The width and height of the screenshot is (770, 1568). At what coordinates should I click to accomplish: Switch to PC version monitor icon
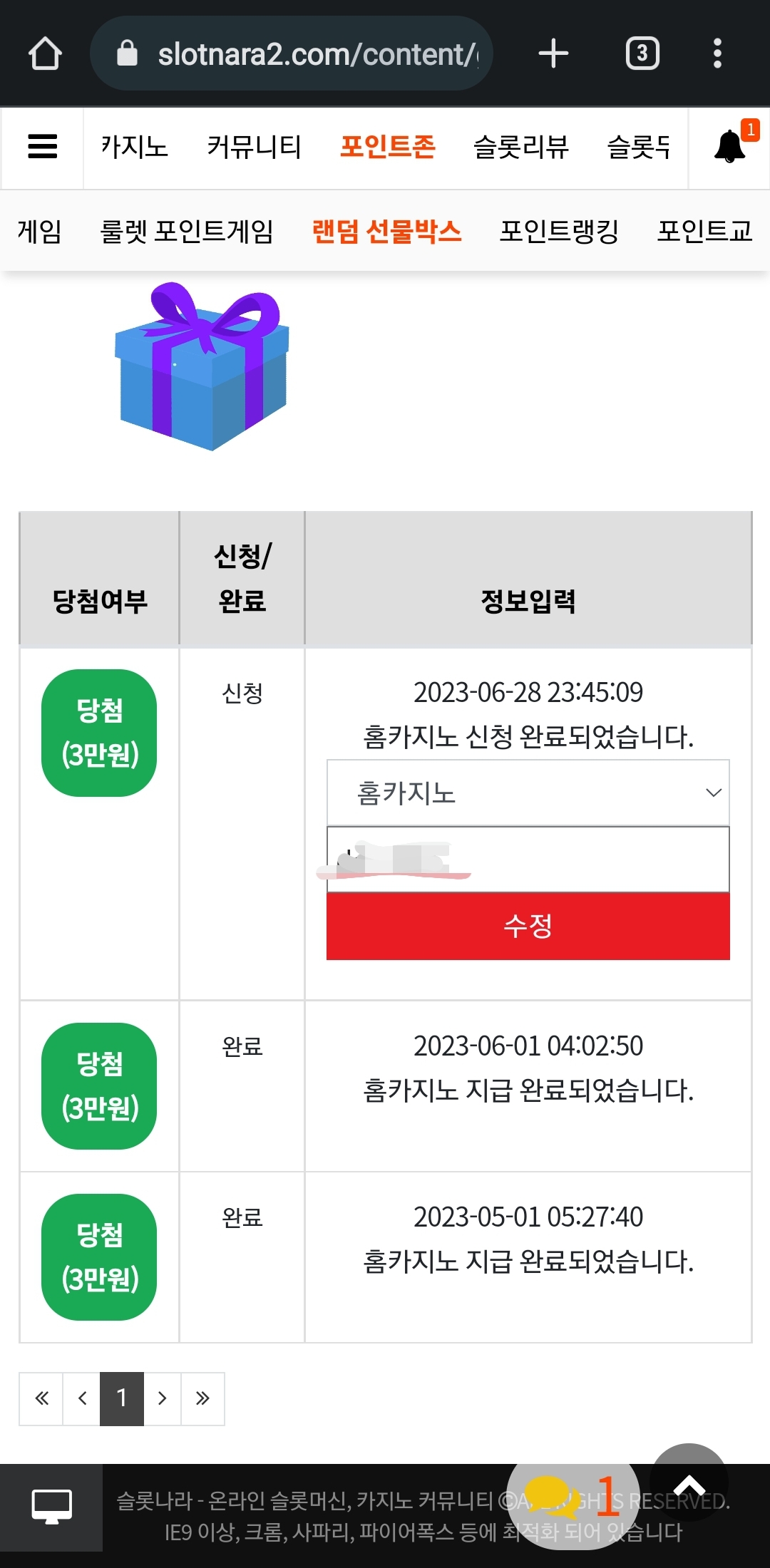pos(51,1507)
